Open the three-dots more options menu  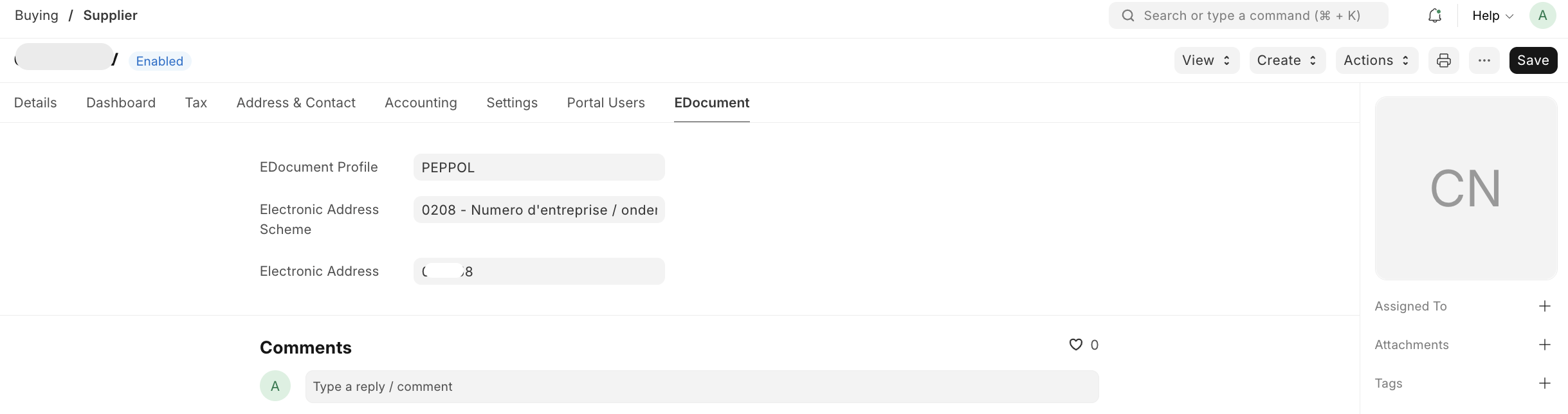pyautogui.click(x=1484, y=60)
